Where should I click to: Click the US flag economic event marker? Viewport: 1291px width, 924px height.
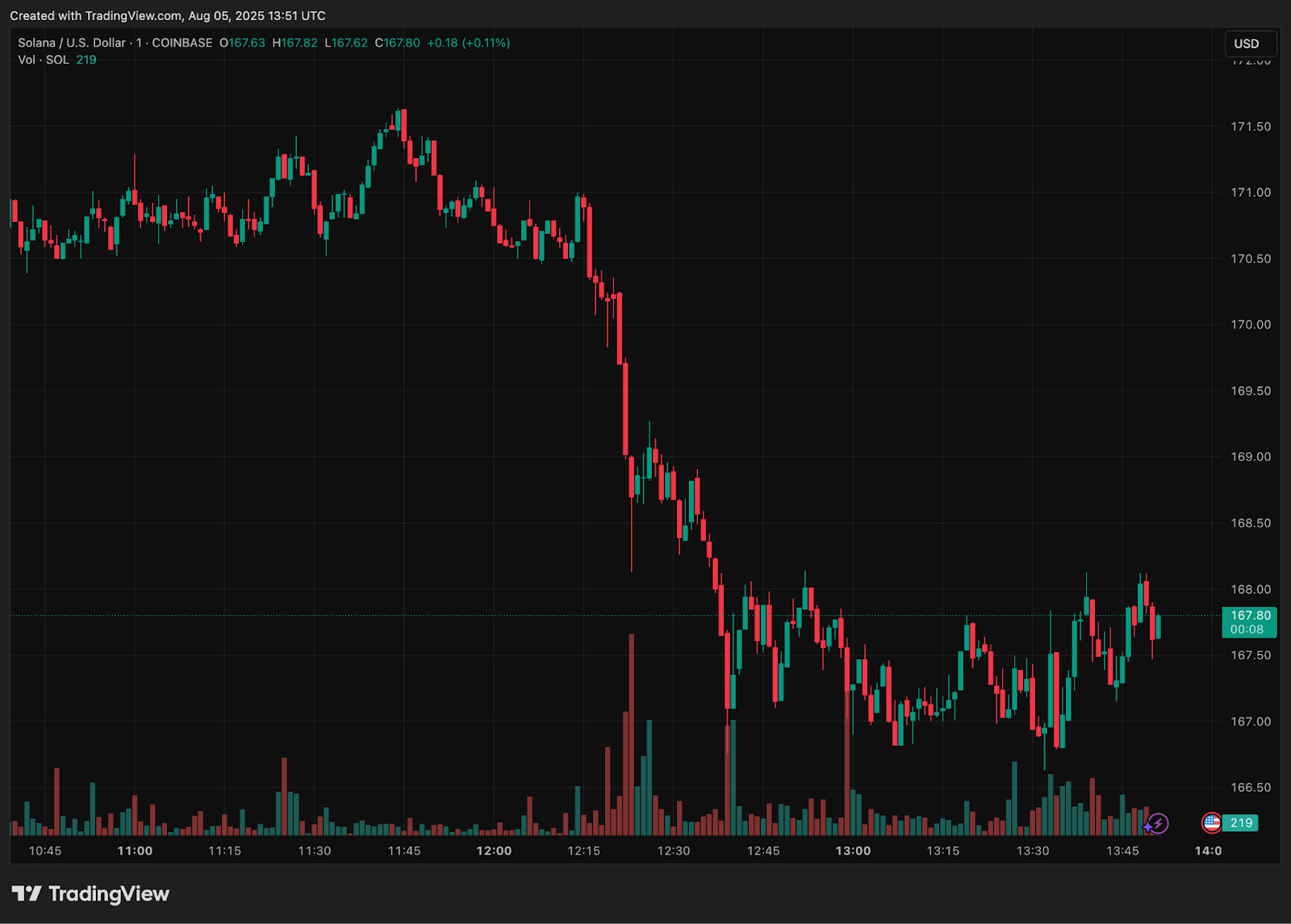(x=1212, y=823)
